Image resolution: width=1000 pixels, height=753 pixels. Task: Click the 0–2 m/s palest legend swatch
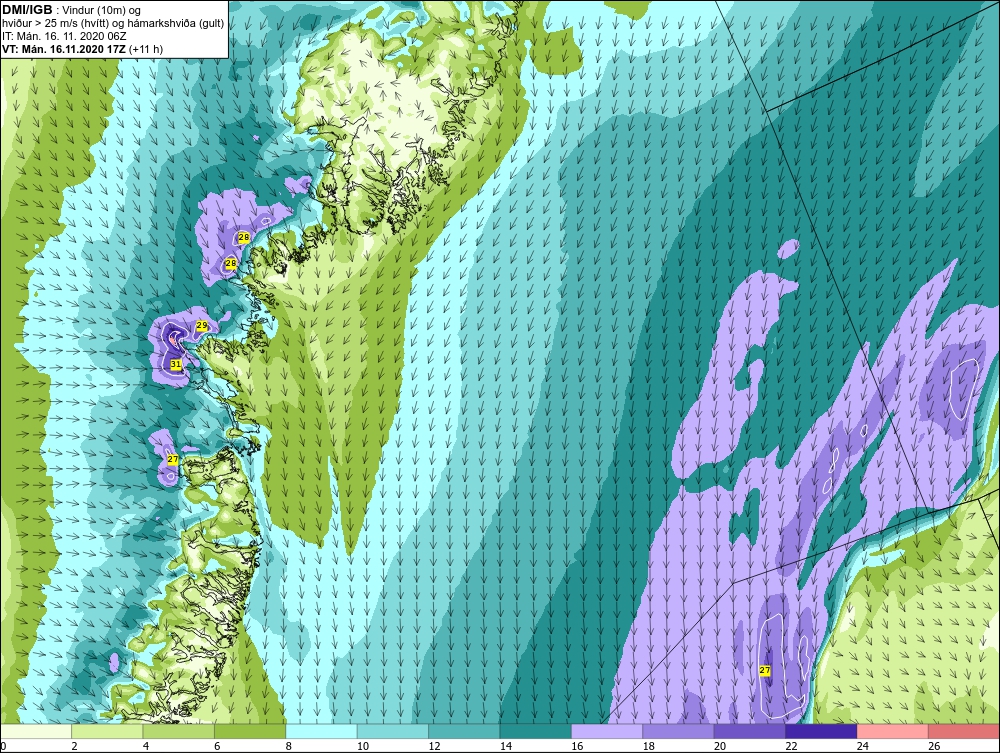click(x=36, y=731)
